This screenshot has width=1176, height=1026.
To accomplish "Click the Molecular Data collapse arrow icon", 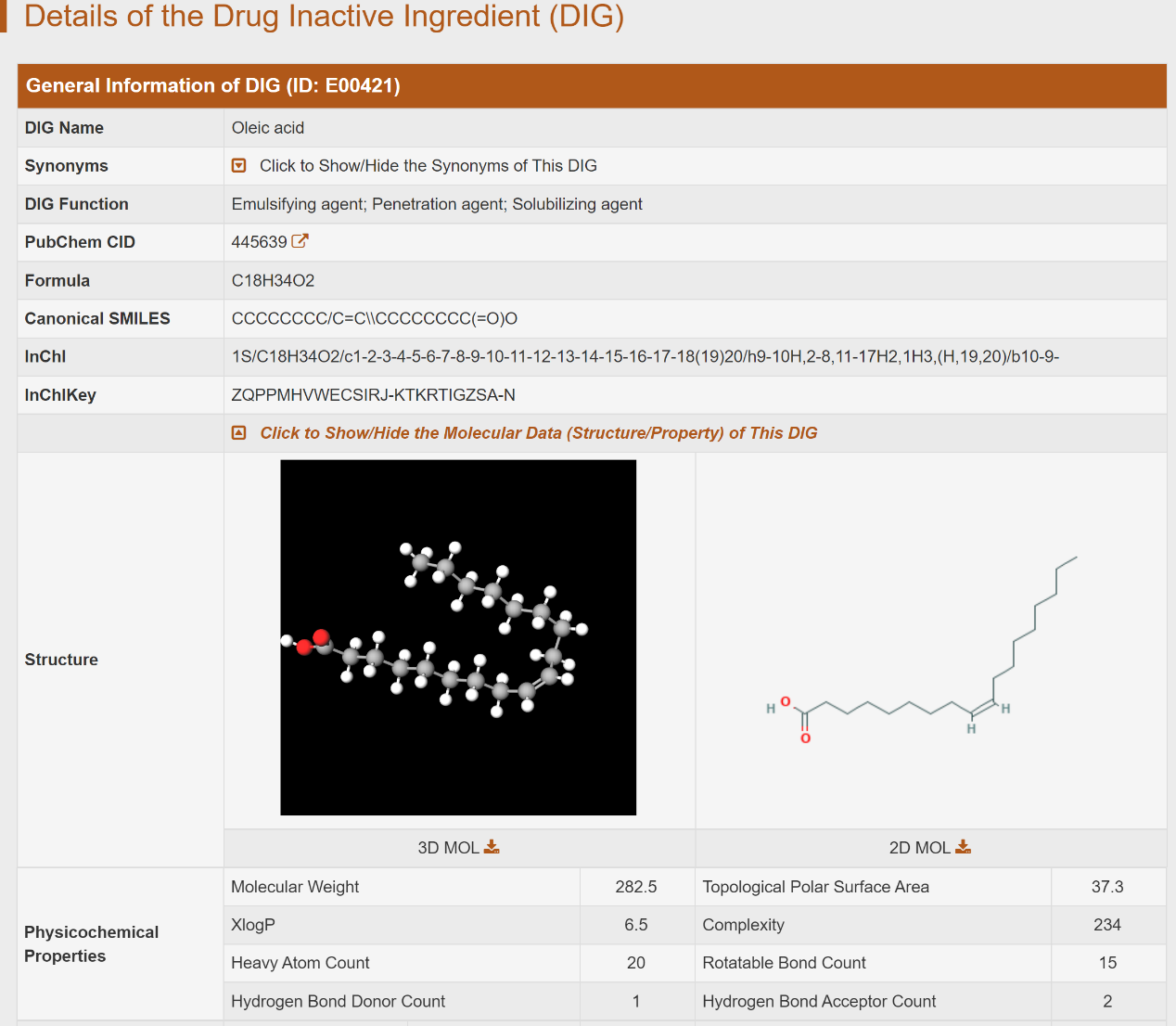I will tap(239, 433).
